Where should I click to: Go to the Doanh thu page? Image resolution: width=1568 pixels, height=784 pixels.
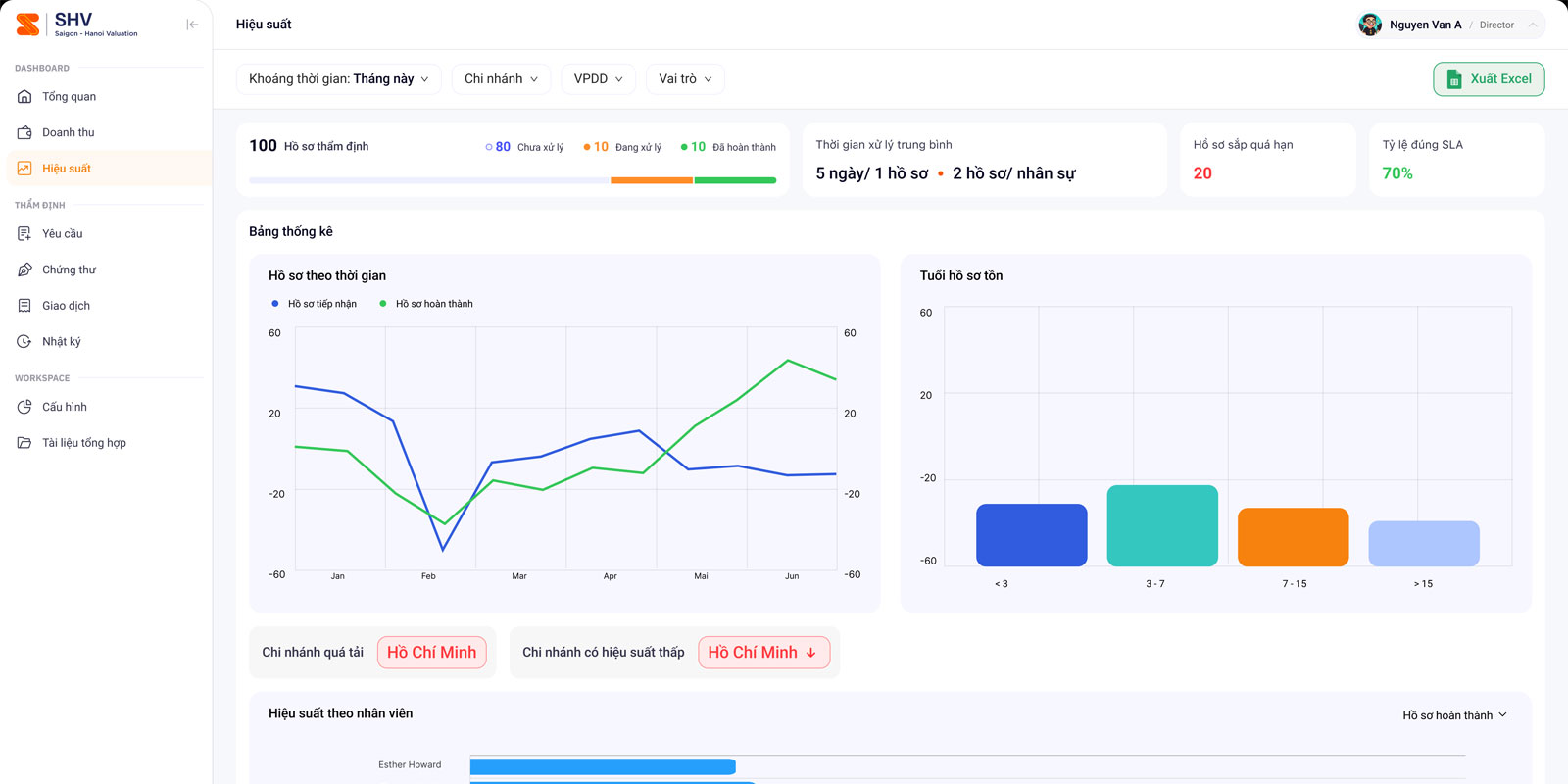[x=109, y=132]
